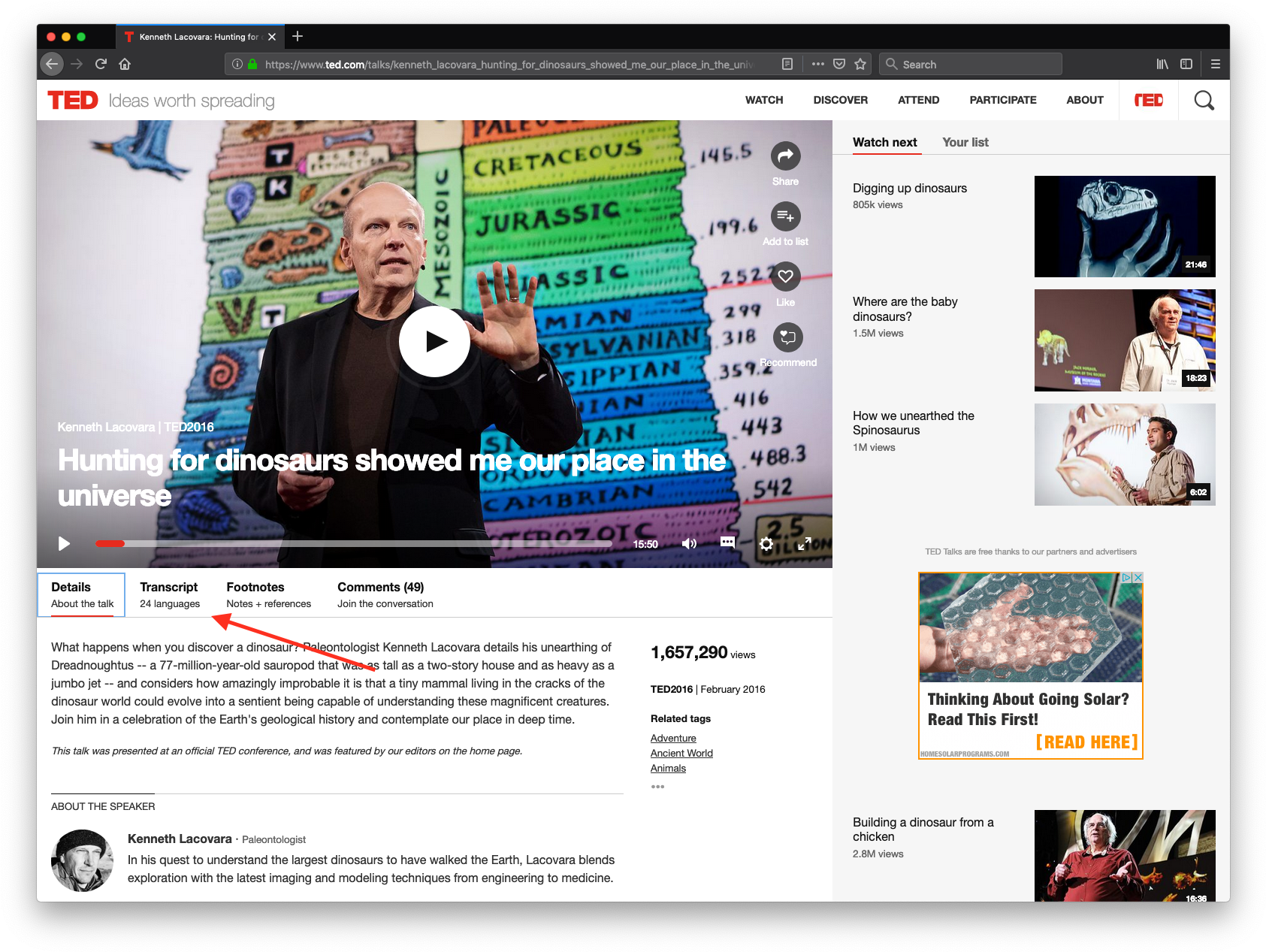Open the Comments (49) tab
The width and height of the screenshot is (1266, 952).
[385, 594]
